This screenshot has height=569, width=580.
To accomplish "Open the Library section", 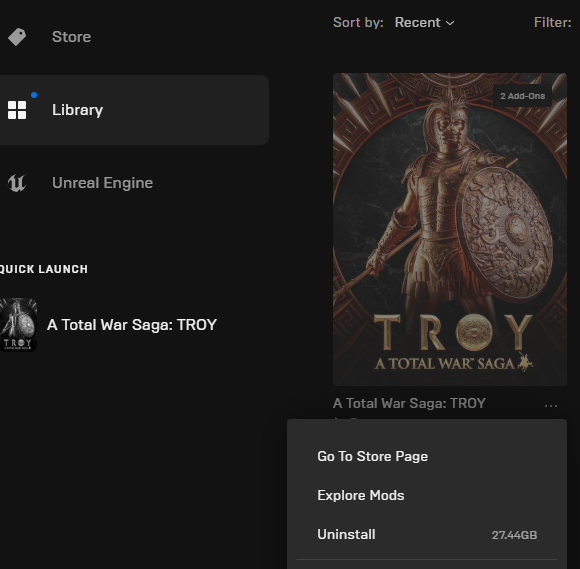I will [x=134, y=110].
